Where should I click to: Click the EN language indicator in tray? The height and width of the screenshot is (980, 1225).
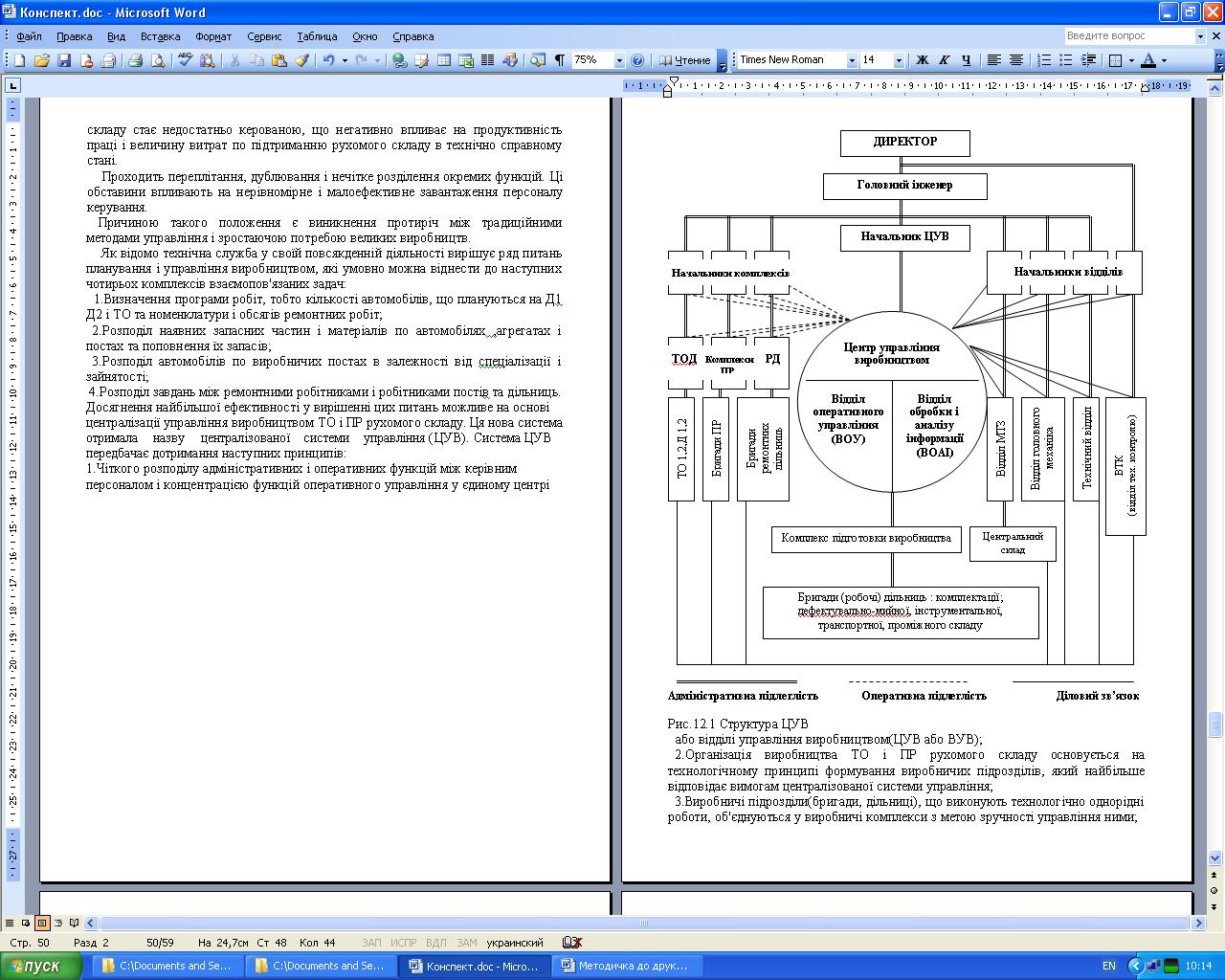point(1109,966)
